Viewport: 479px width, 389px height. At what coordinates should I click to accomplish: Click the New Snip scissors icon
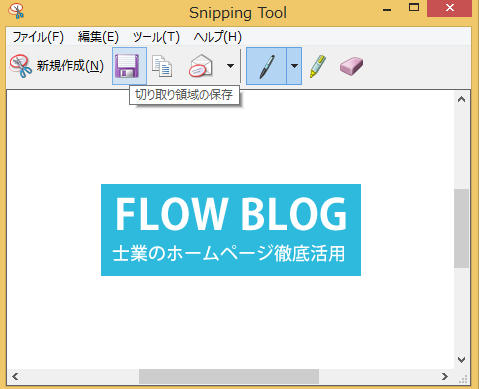(x=21, y=66)
